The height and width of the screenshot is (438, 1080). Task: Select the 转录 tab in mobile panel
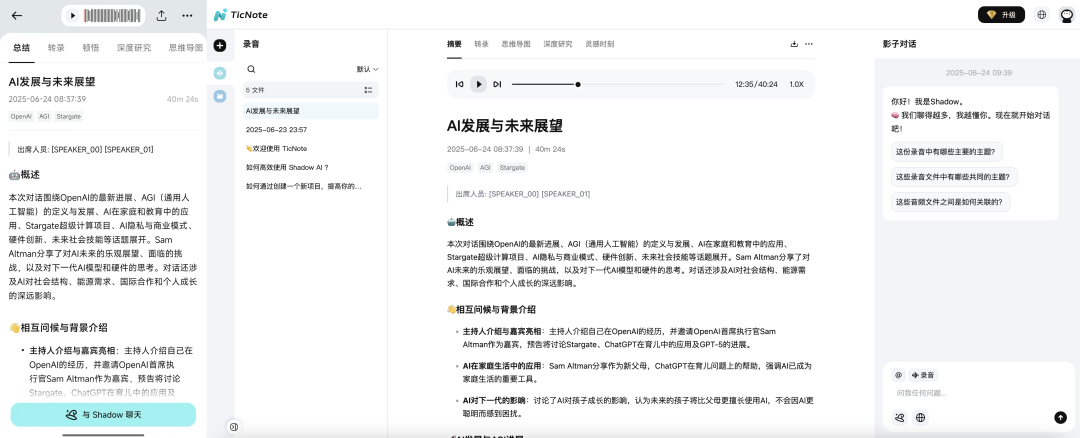coord(56,48)
